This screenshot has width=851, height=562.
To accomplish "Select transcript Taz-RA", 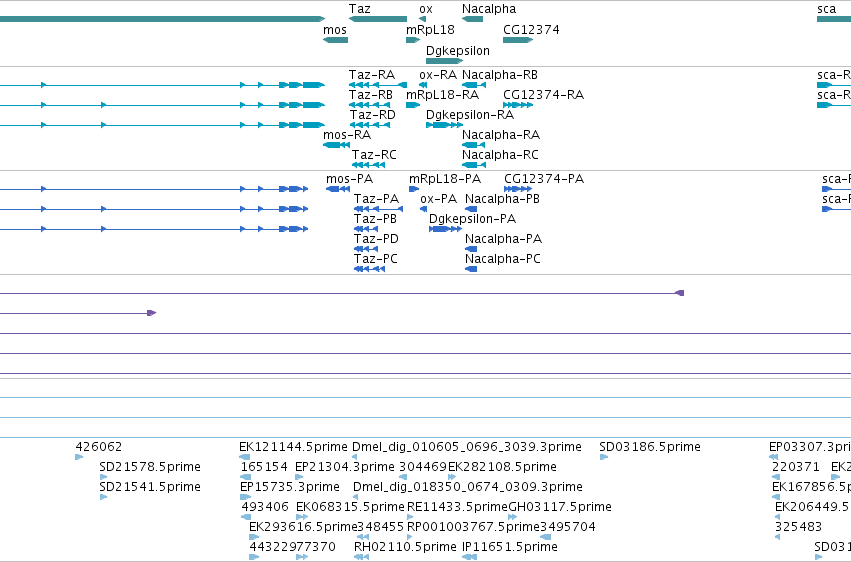I will pyautogui.click(x=372, y=75).
